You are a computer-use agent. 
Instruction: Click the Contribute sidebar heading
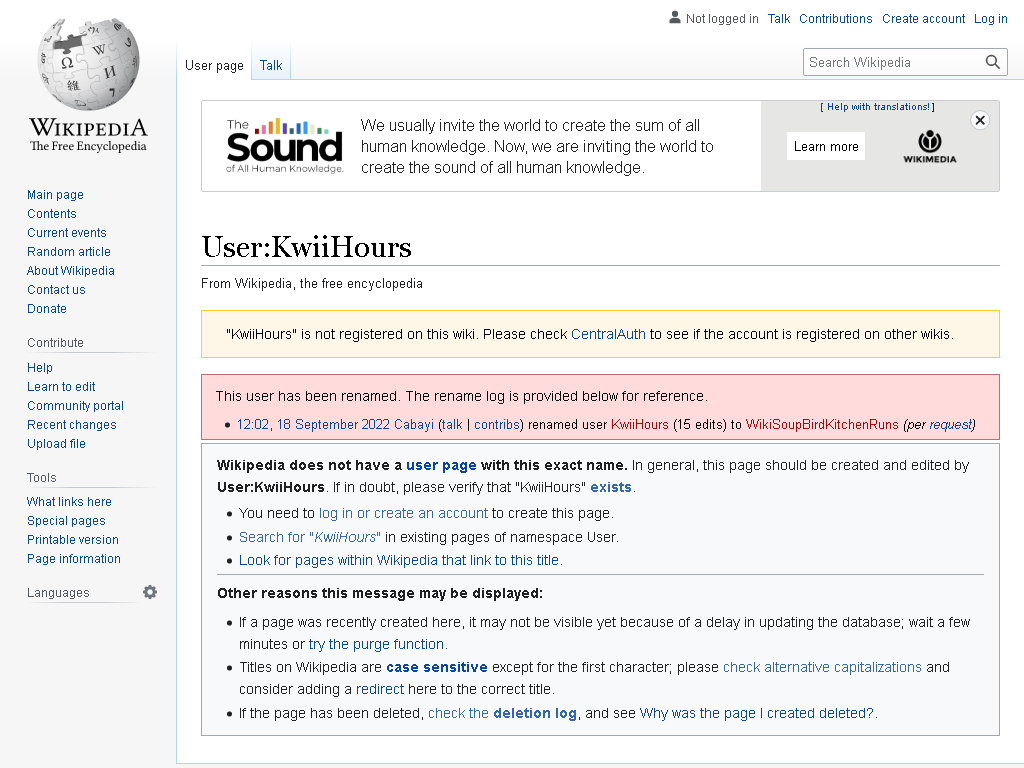click(56, 342)
